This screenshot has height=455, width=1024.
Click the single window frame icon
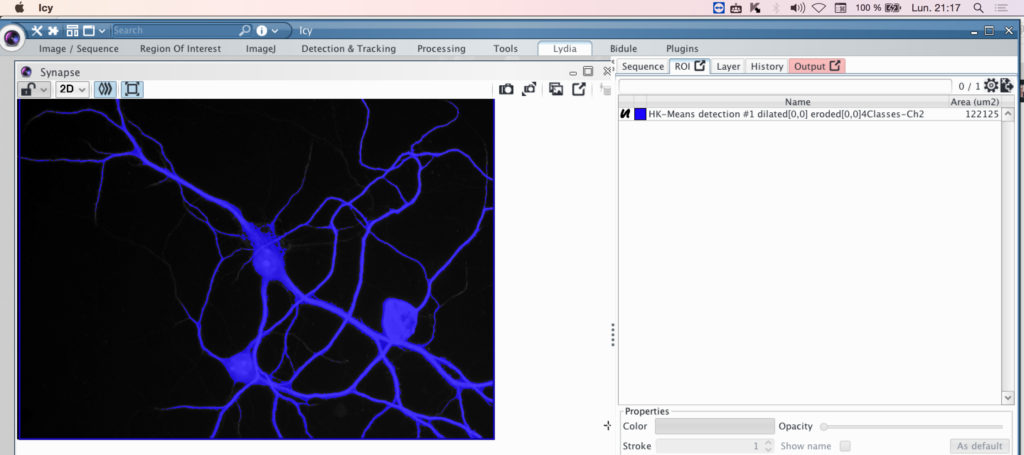(88, 31)
